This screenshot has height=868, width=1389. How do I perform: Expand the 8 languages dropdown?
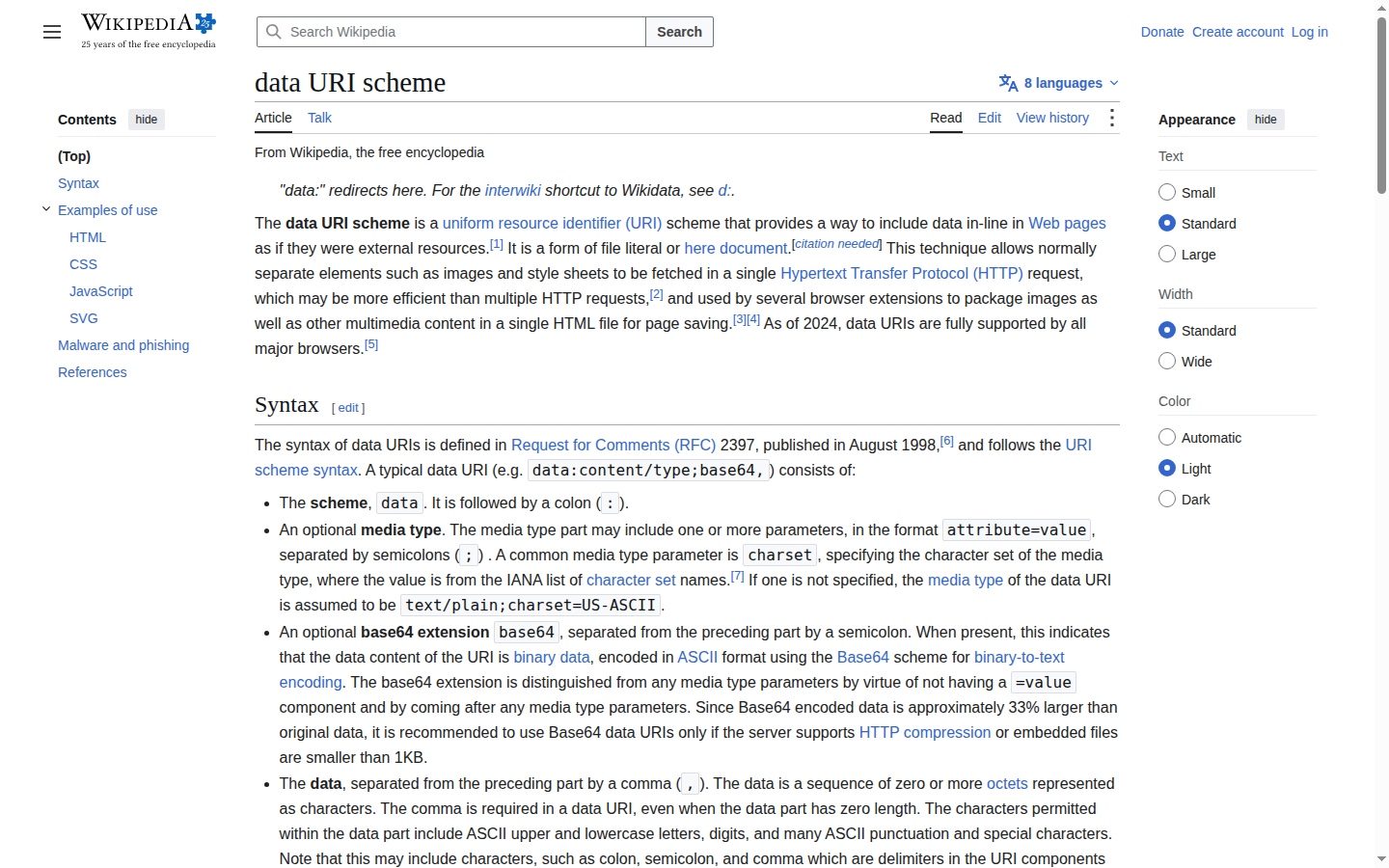(x=1060, y=83)
